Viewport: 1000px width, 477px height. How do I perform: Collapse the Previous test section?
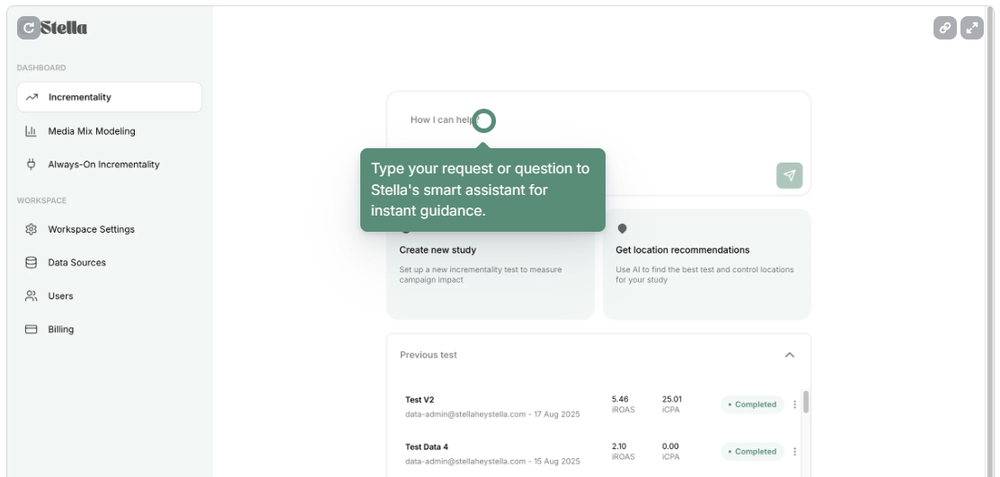[x=789, y=355]
